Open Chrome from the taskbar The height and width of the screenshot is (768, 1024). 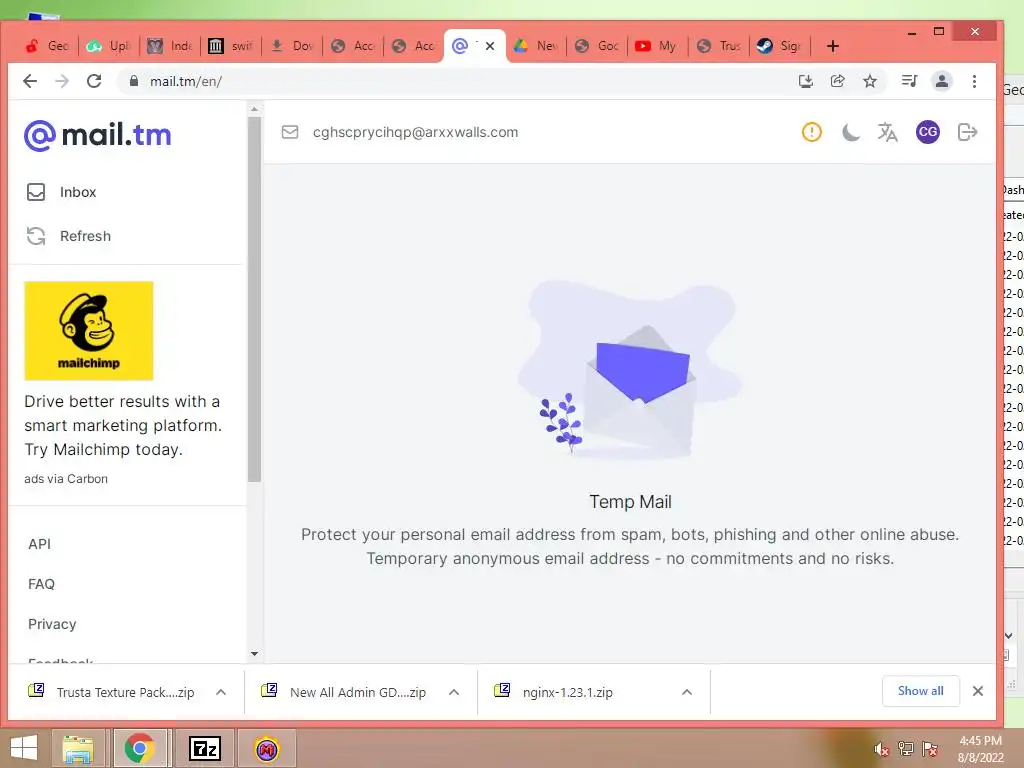140,748
